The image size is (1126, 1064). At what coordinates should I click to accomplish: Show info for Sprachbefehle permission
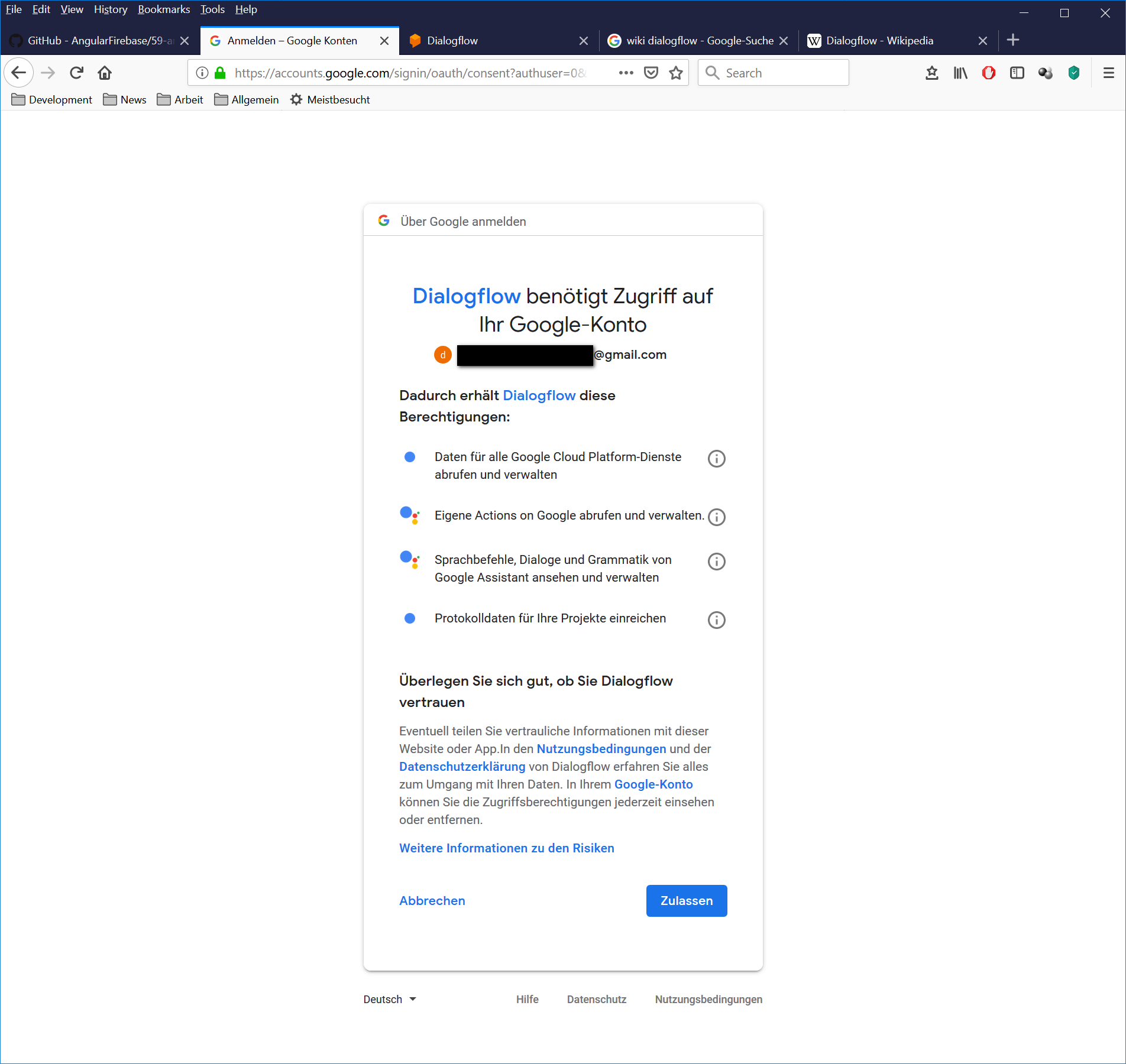717,562
